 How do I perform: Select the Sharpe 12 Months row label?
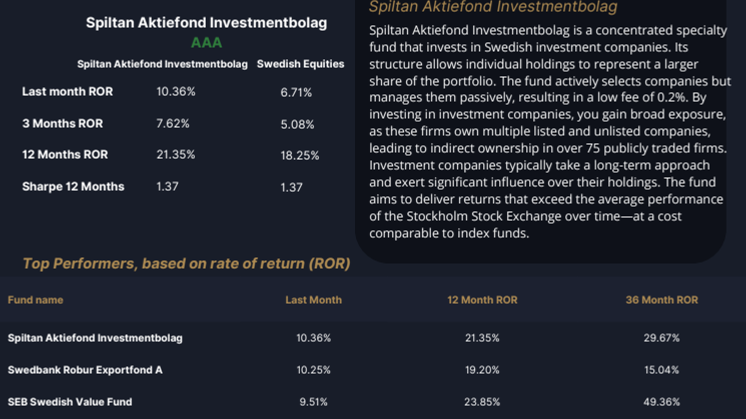[x=73, y=187]
